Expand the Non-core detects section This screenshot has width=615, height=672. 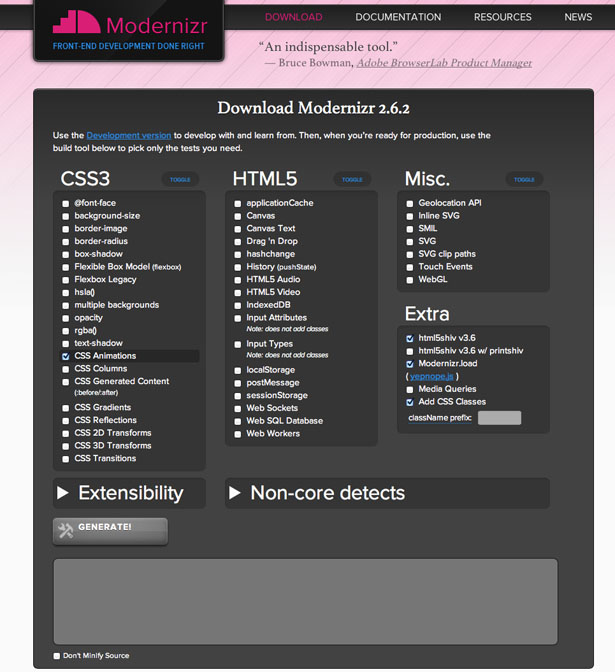387,493
